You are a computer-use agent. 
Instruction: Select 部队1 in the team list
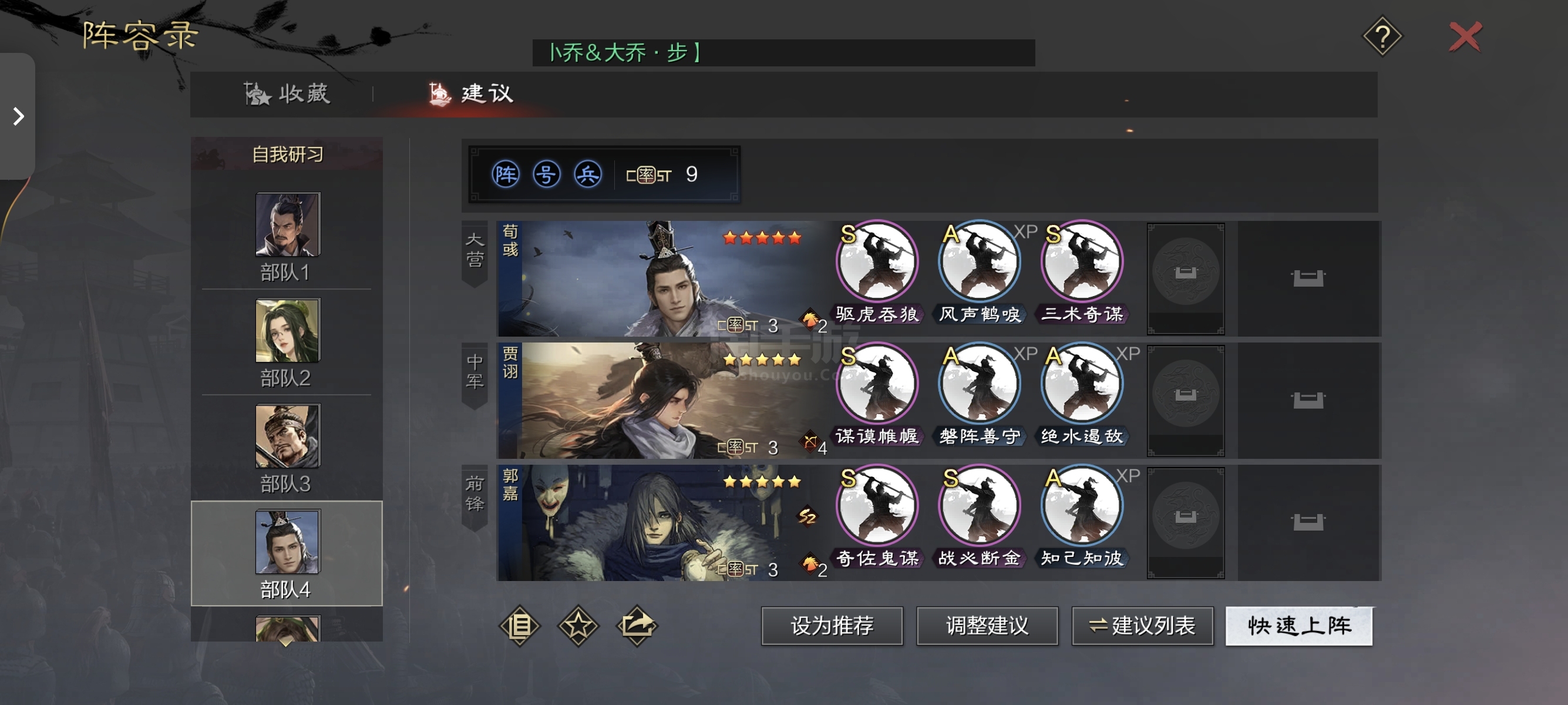pos(287,237)
